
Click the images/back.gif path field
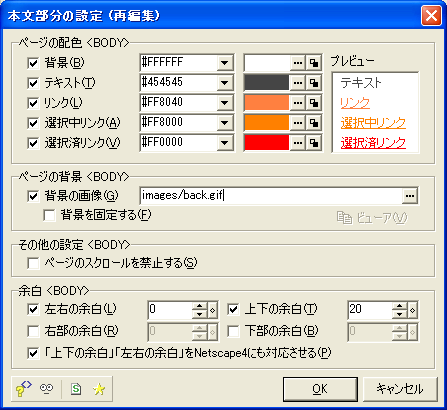[x=271, y=196]
